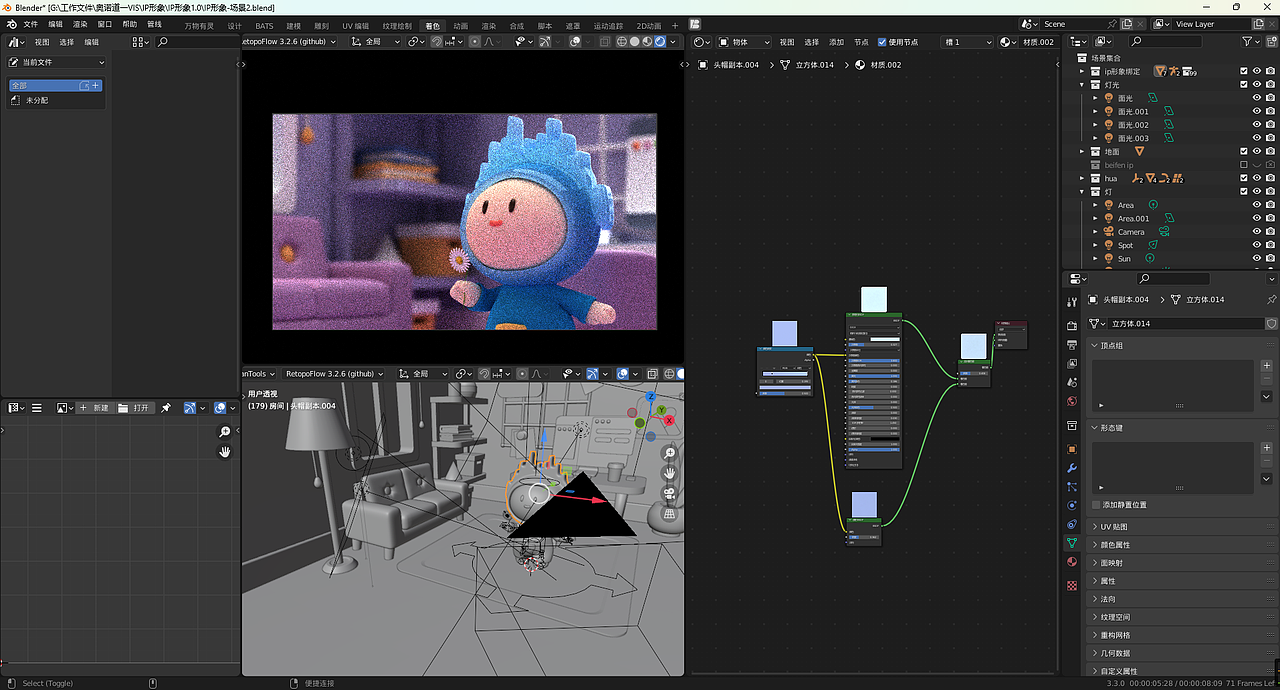This screenshot has width=1280, height=690.
Task: Open the 帮助 menu
Action: pos(130,24)
